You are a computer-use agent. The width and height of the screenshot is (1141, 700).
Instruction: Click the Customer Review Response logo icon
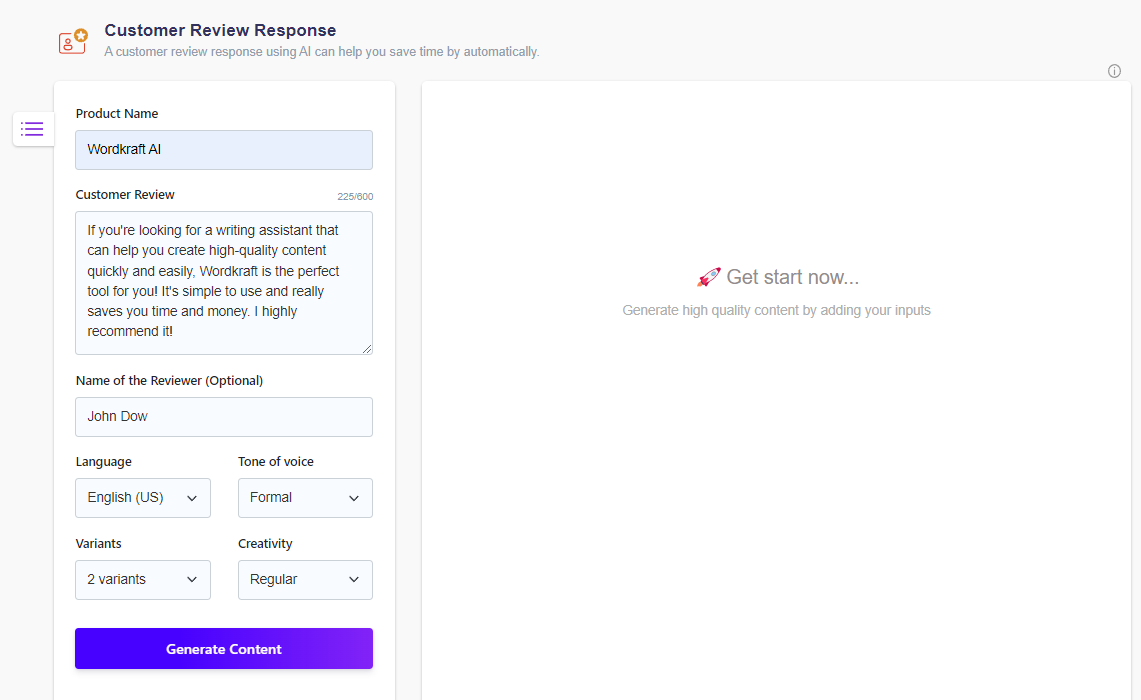[72, 40]
